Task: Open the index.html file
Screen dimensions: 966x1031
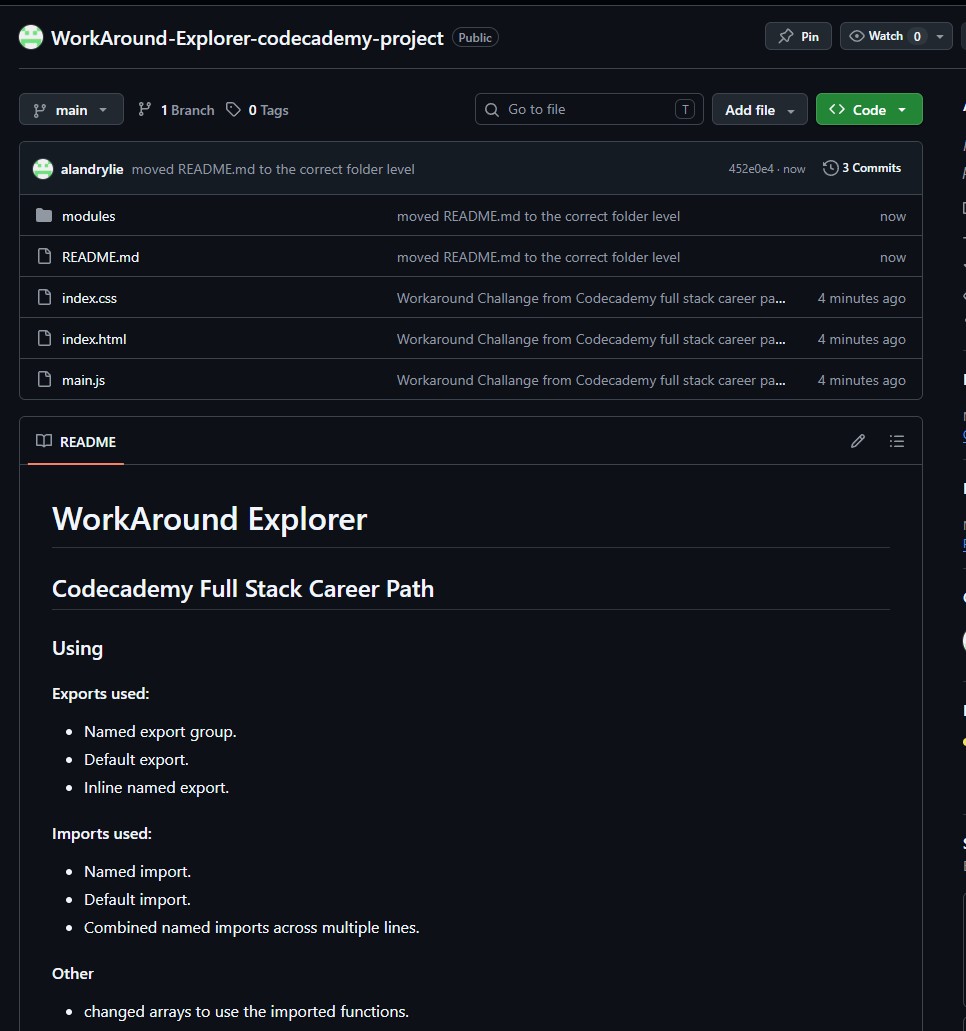Action: click(x=94, y=339)
